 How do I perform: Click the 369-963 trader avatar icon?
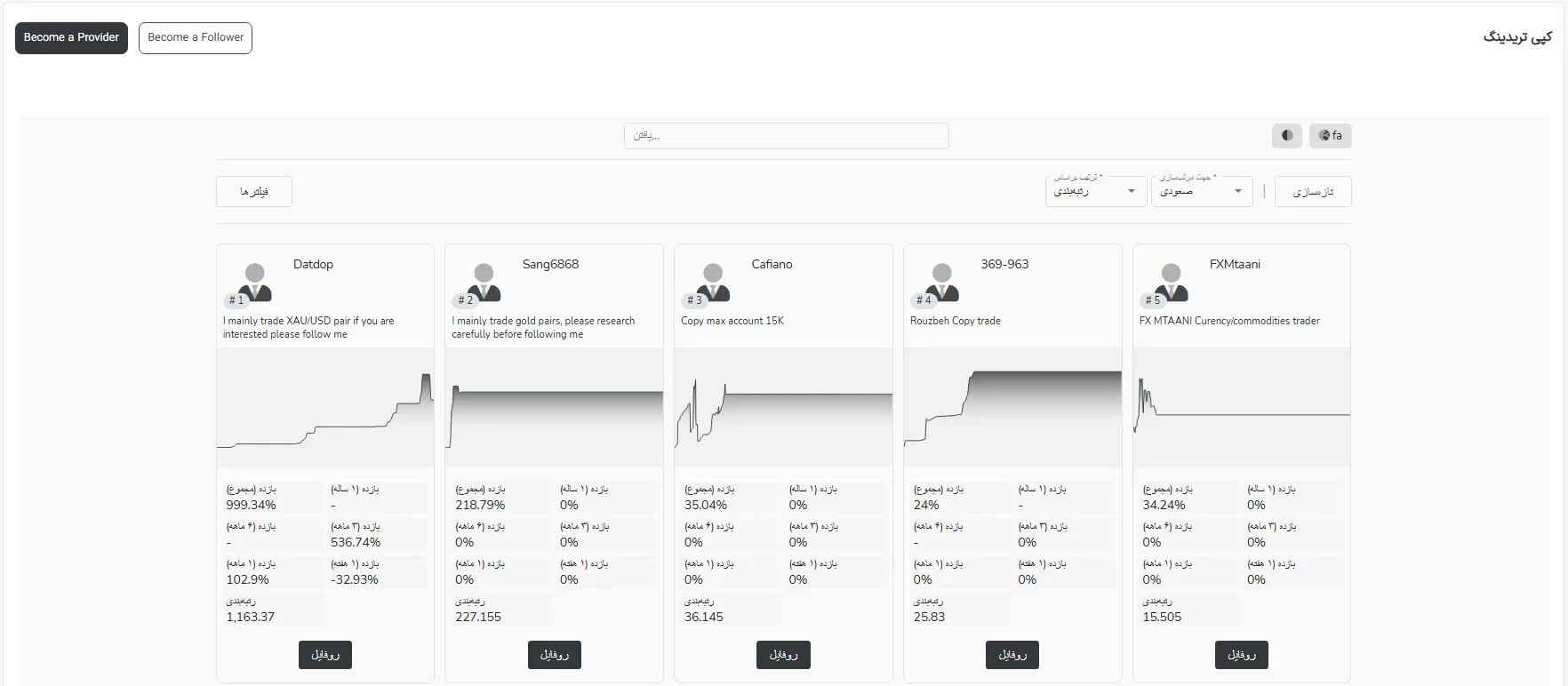(x=942, y=281)
